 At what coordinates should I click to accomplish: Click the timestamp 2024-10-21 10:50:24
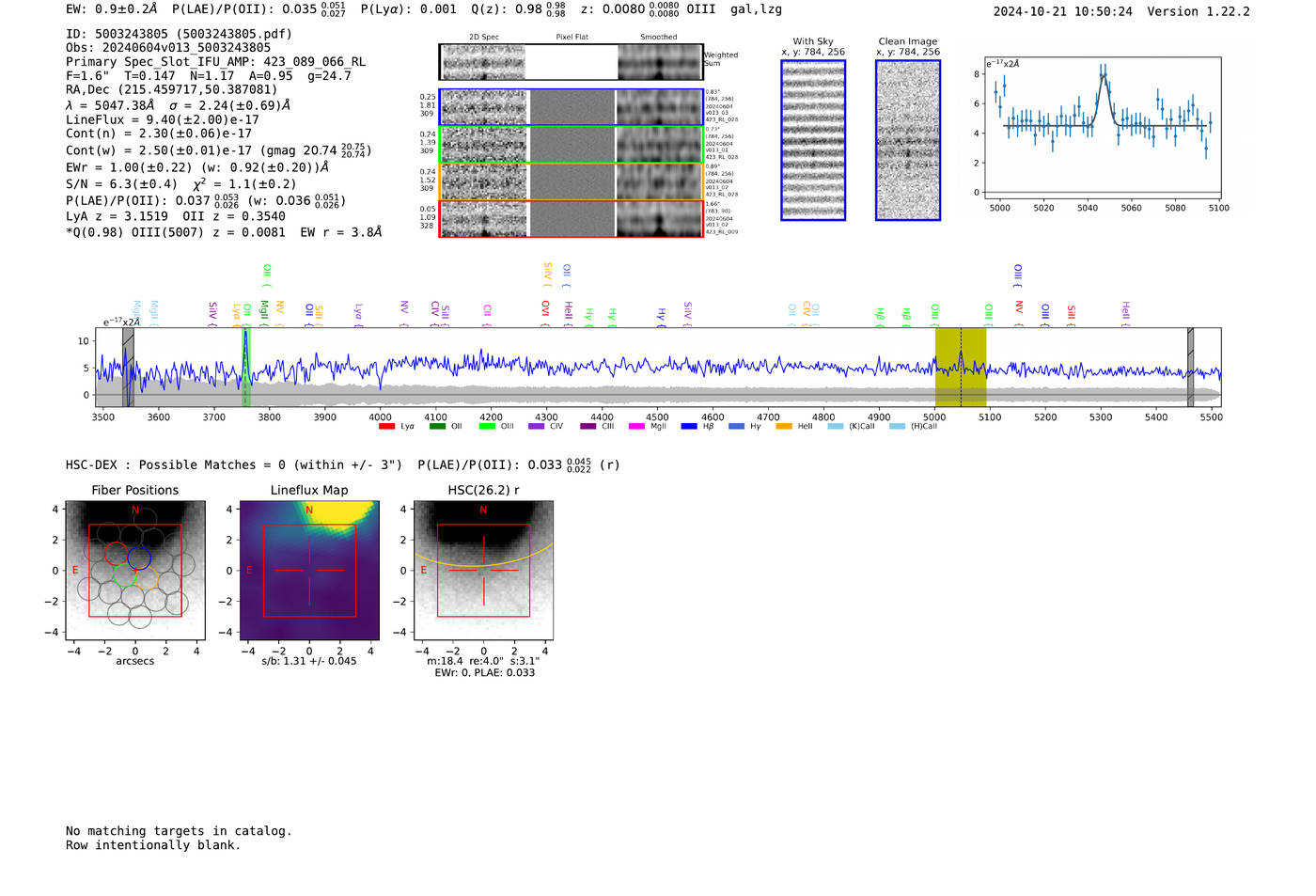(1062, 11)
